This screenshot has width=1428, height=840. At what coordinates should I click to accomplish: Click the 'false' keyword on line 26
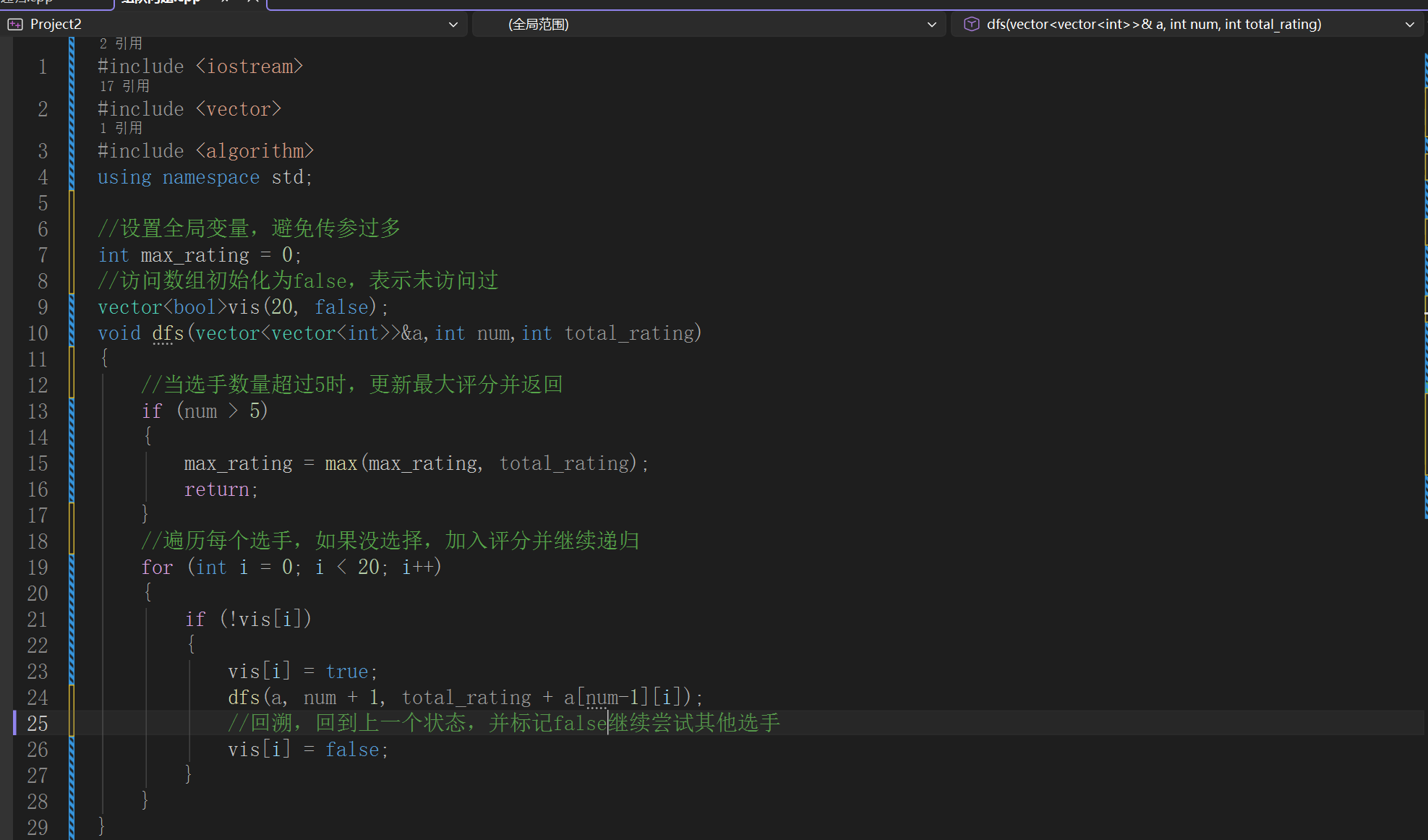tap(351, 750)
